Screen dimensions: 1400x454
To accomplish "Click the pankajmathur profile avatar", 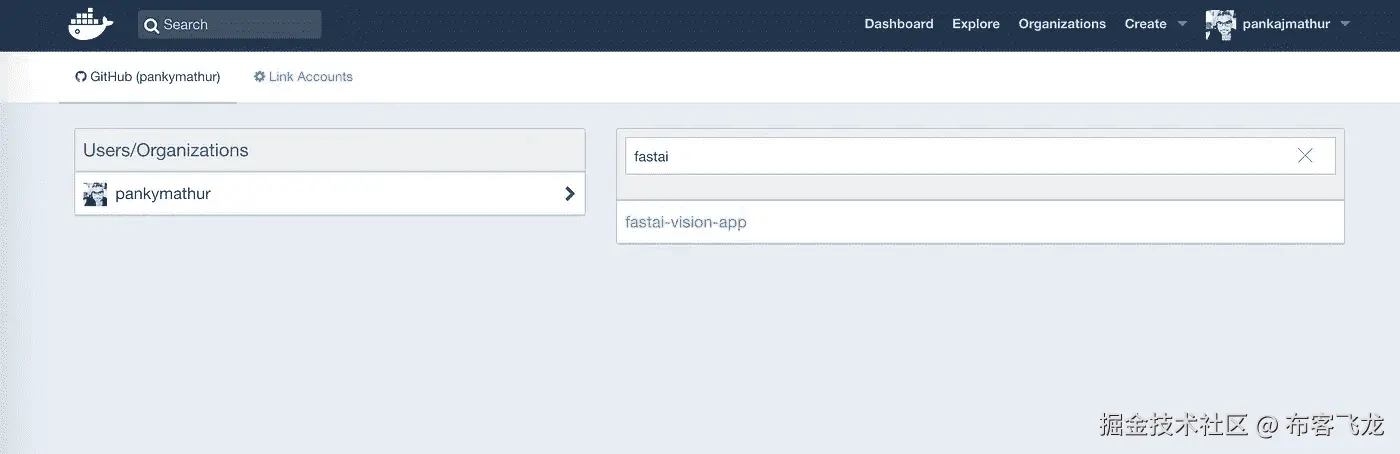I will tap(1220, 24).
